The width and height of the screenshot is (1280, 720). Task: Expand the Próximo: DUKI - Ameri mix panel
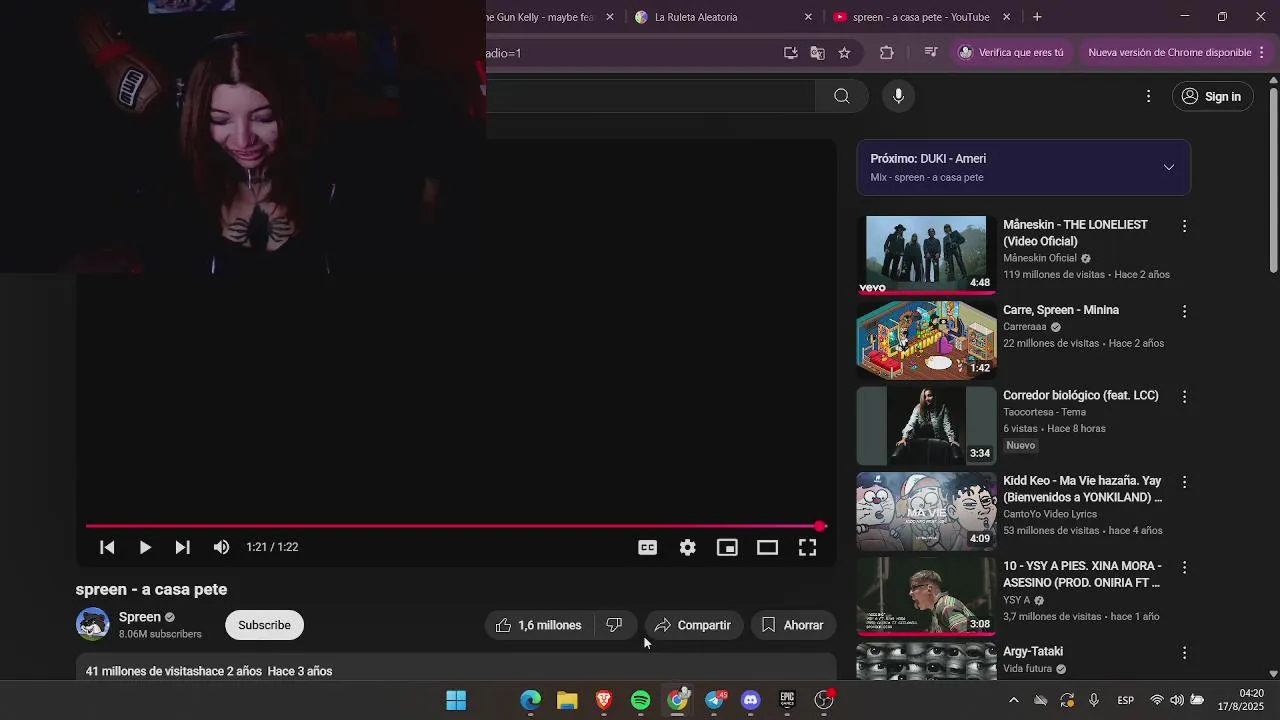1168,167
